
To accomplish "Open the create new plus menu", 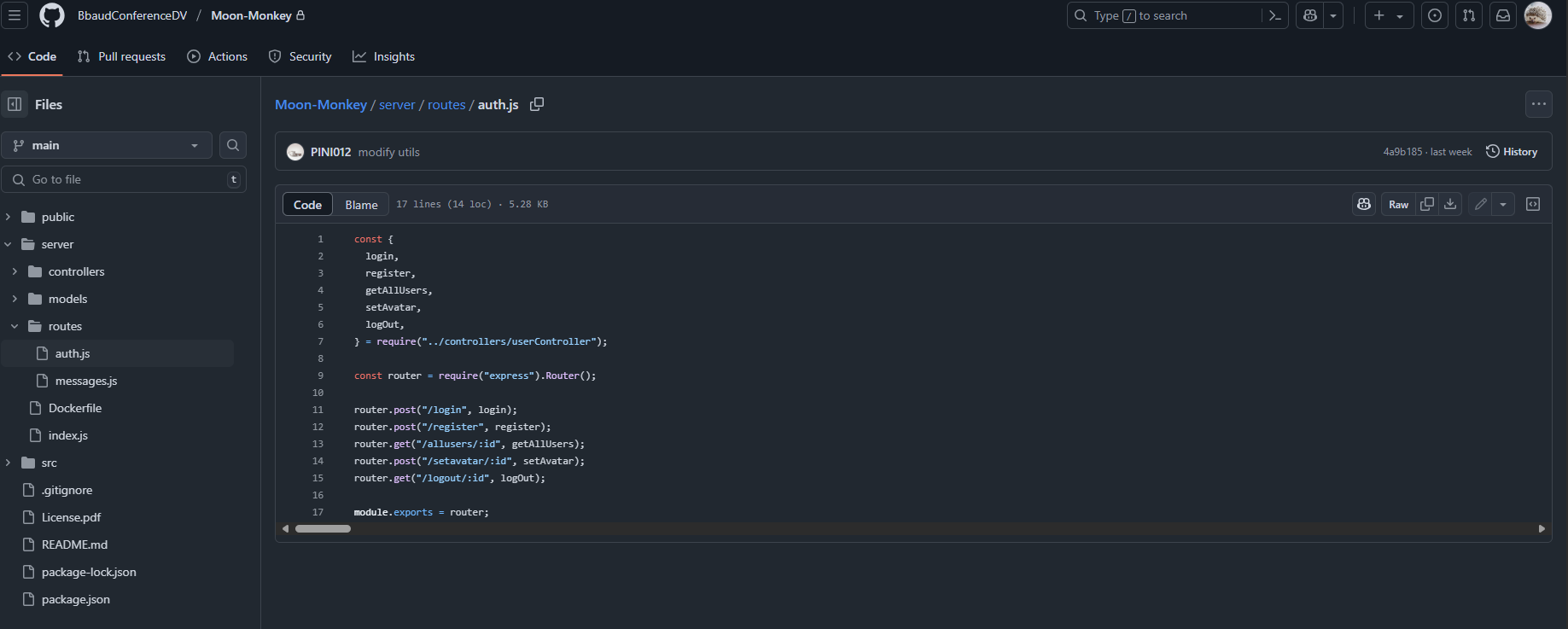I will pyautogui.click(x=1389, y=15).
